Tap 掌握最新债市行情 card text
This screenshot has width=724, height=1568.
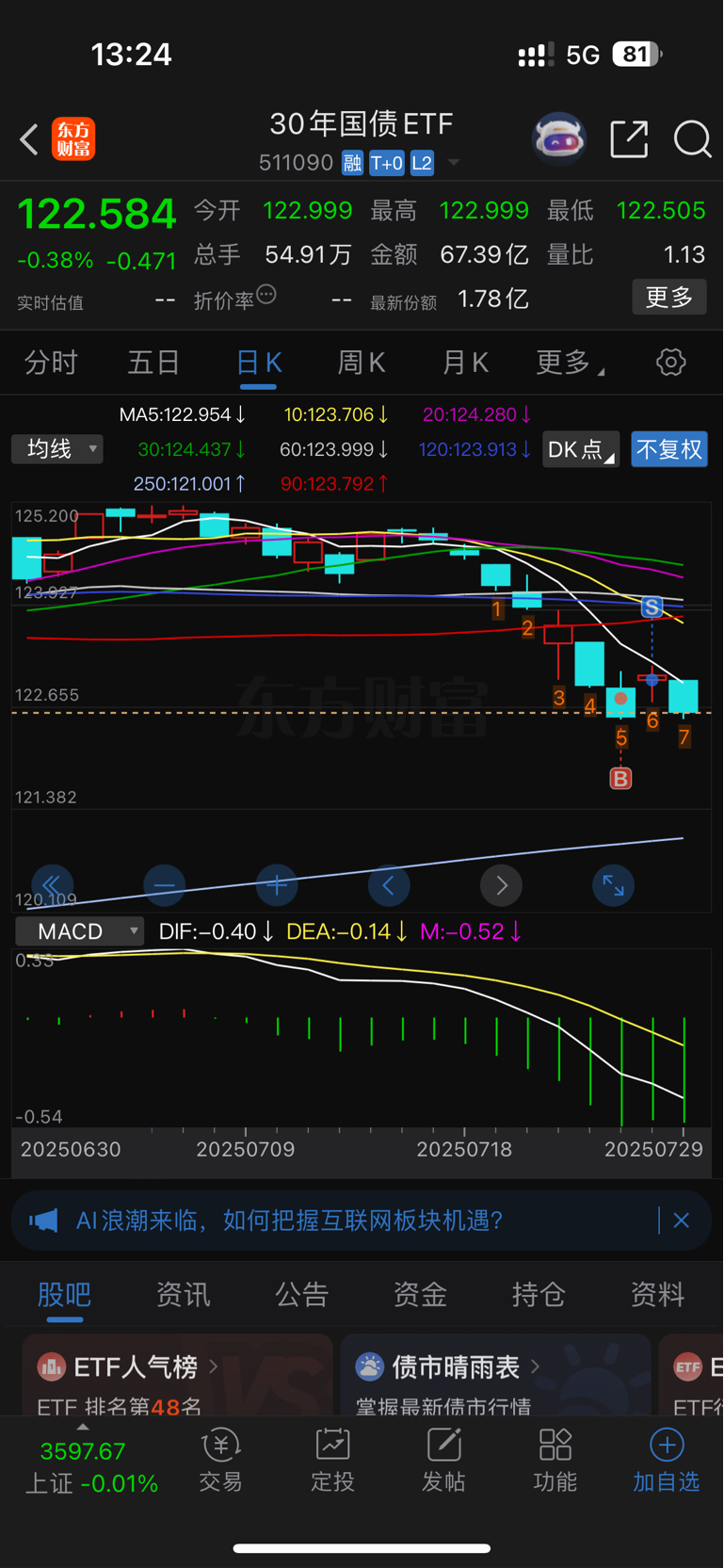click(442, 1407)
